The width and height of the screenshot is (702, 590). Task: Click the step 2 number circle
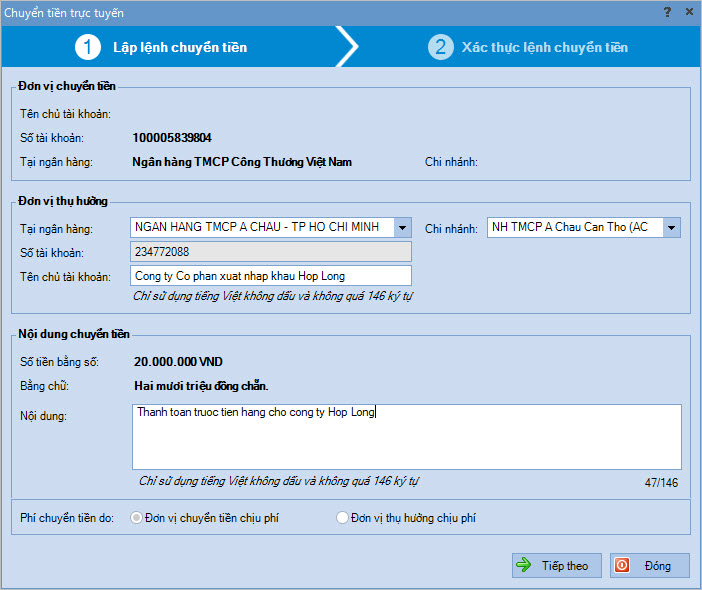[x=440, y=47]
